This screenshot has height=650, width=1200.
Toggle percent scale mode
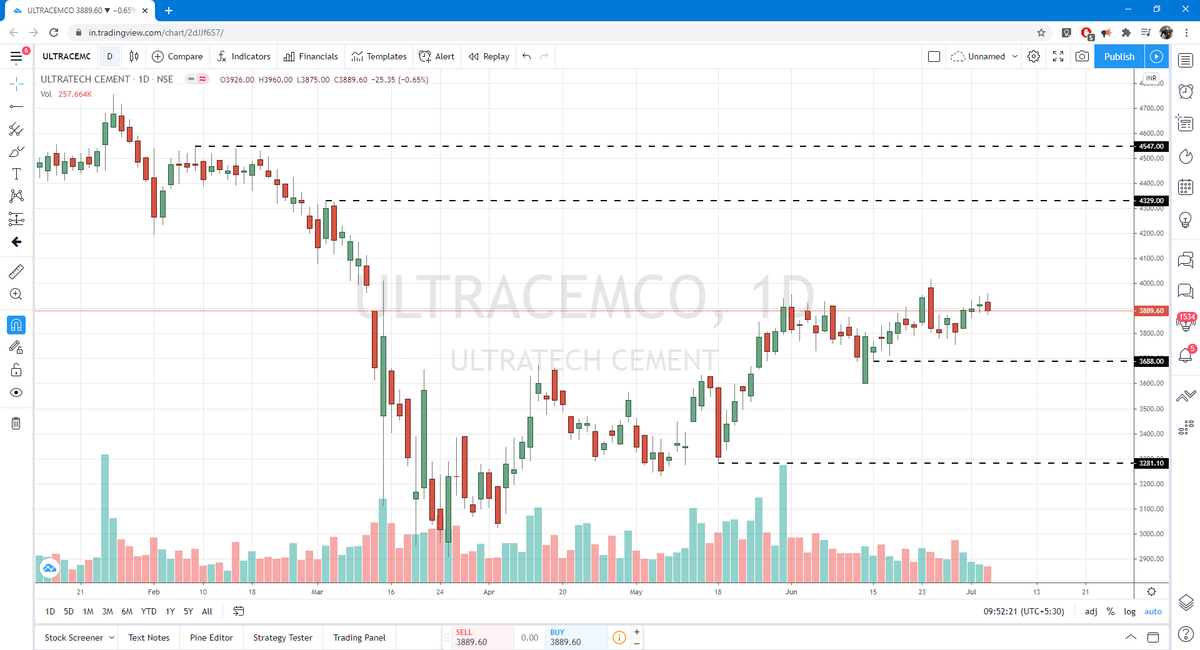point(1110,611)
